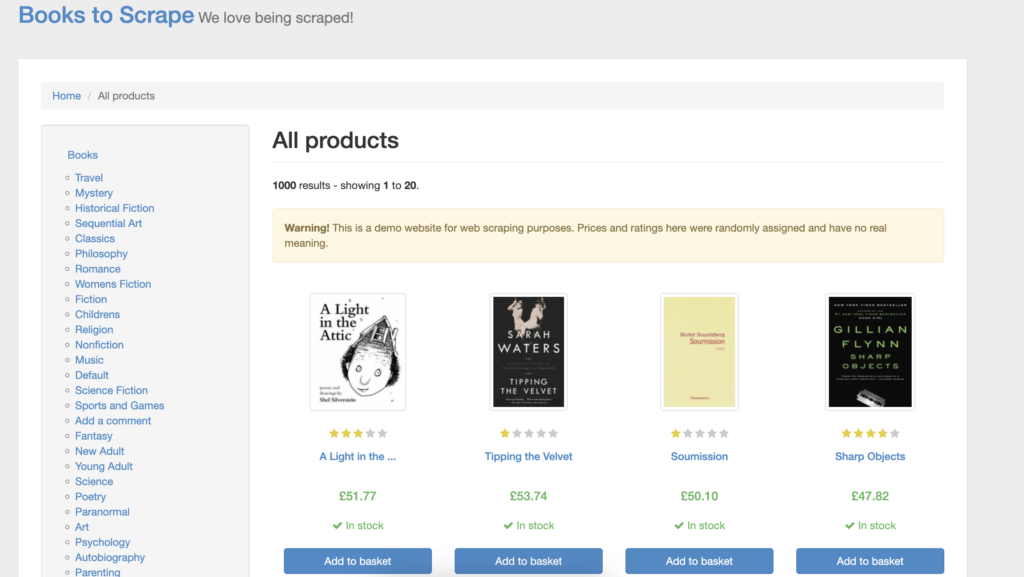Choose the Philosophy category
The height and width of the screenshot is (577, 1024).
tap(101, 253)
